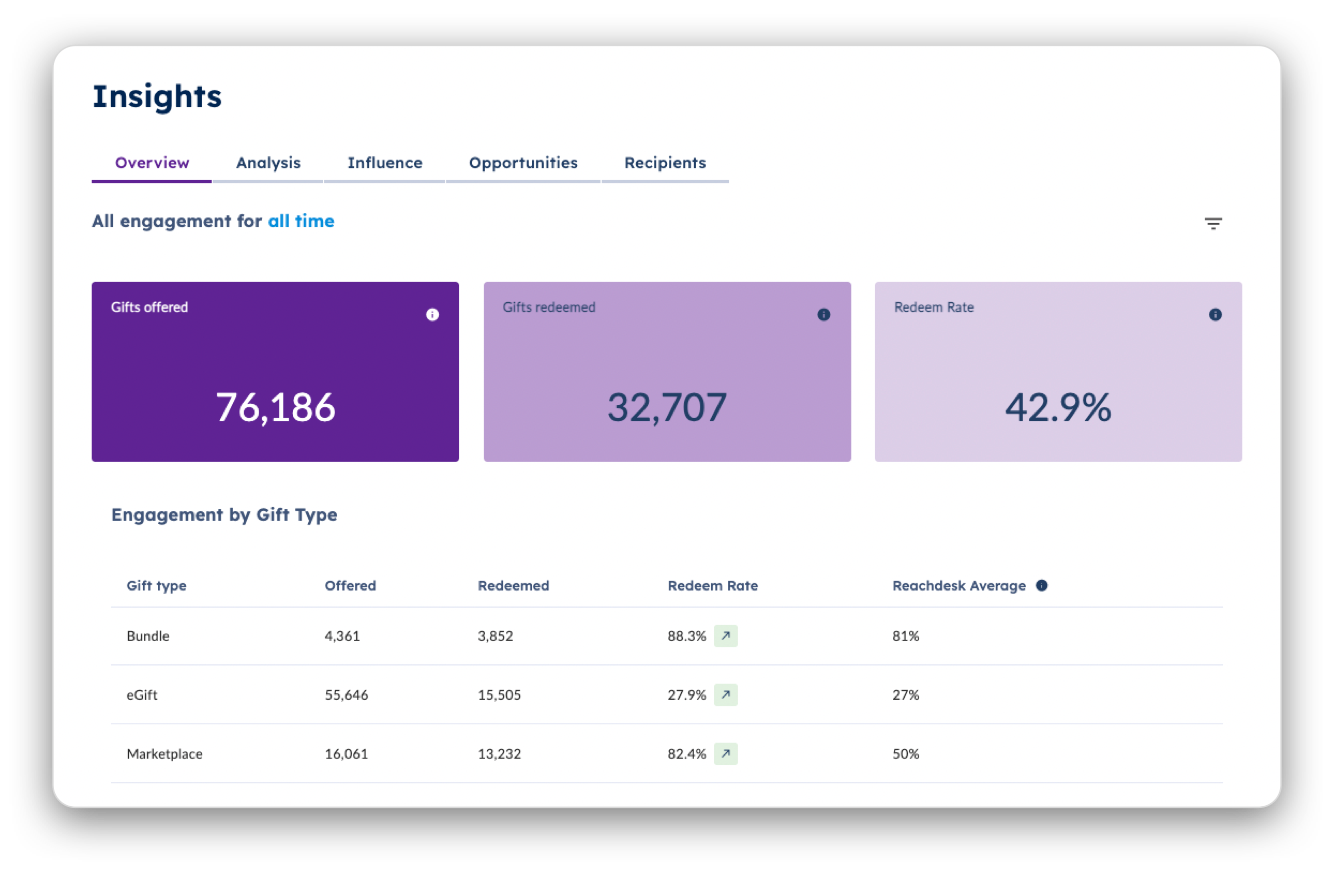1332x873 pixels.
Task: Click the 'Insights' page title
Action: pos(157,96)
